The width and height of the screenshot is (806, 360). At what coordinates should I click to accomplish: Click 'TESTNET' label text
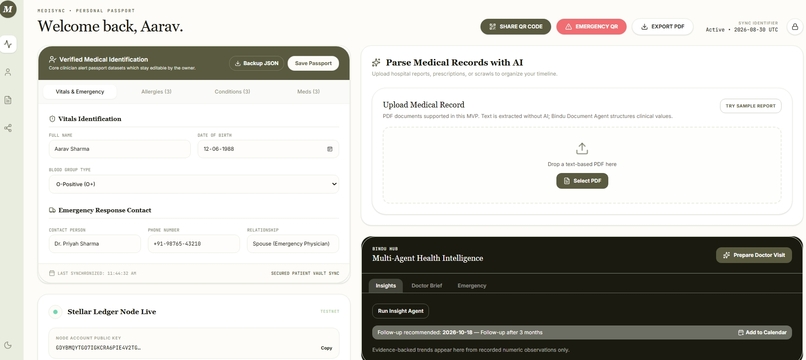click(329, 312)
